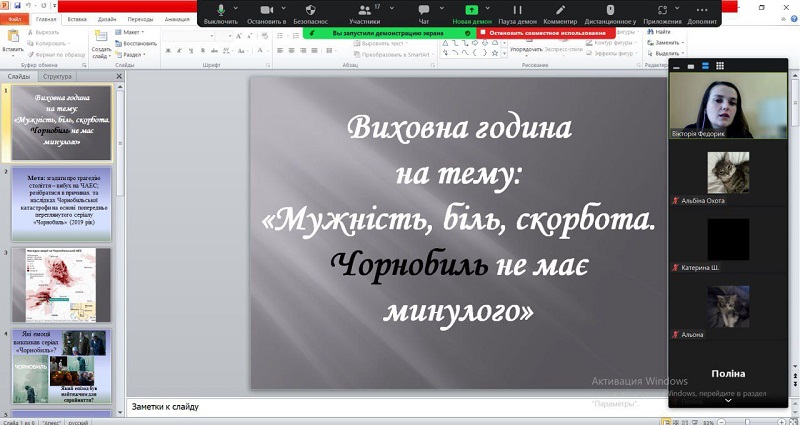This screenshot has width=800, height=425.
Task: Open the Zoom chat panel
Action: pos(424,9)
